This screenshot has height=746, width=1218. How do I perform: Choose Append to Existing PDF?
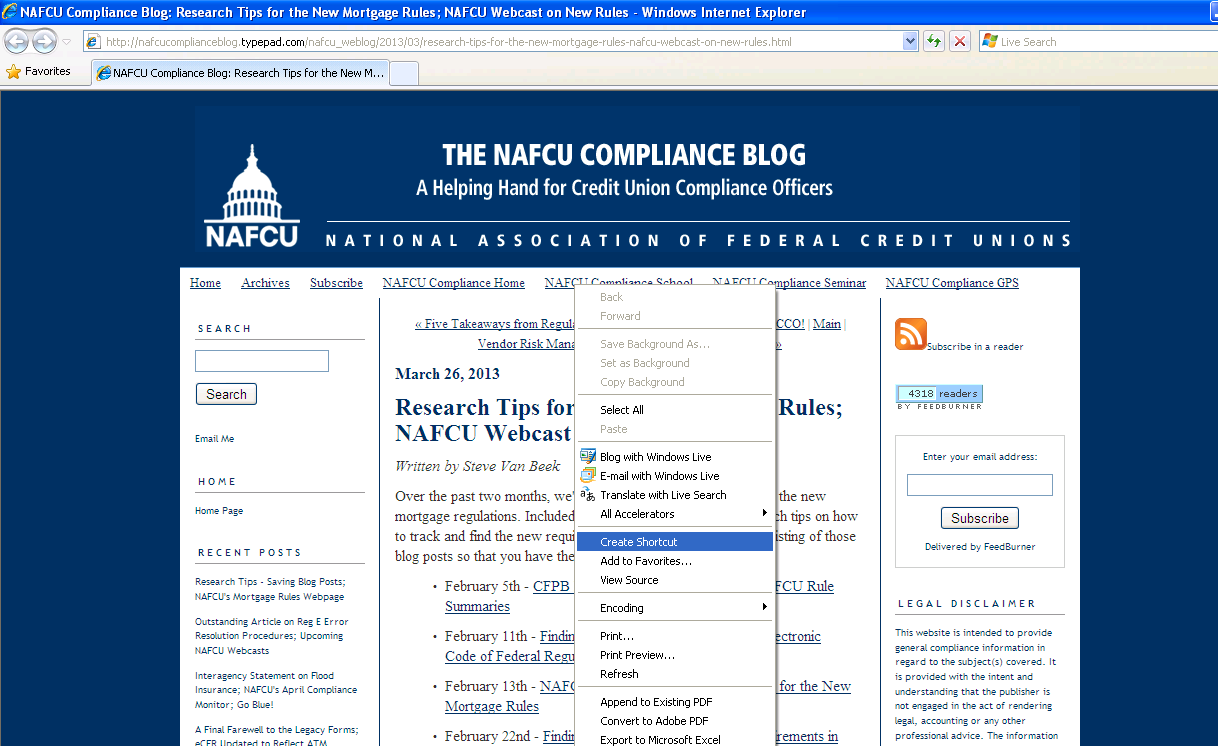coord(675,702)
